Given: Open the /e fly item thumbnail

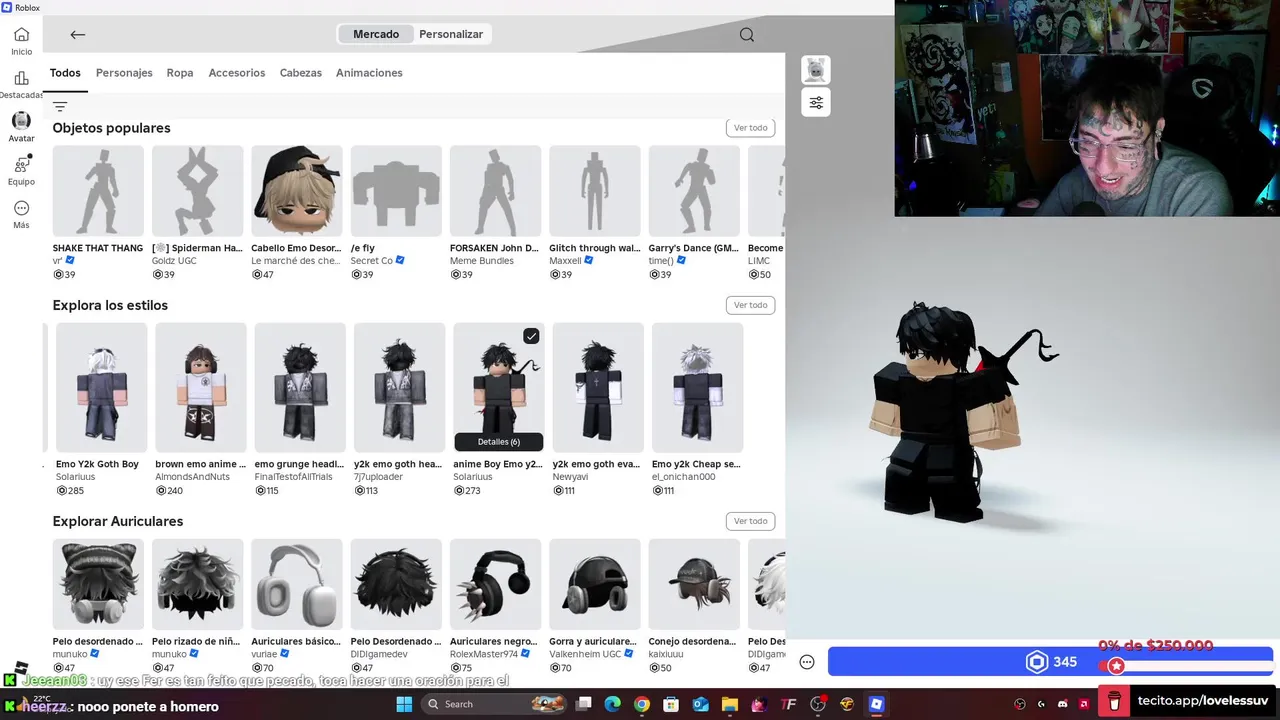Looking at the screenshot, I should pos(396,191).
